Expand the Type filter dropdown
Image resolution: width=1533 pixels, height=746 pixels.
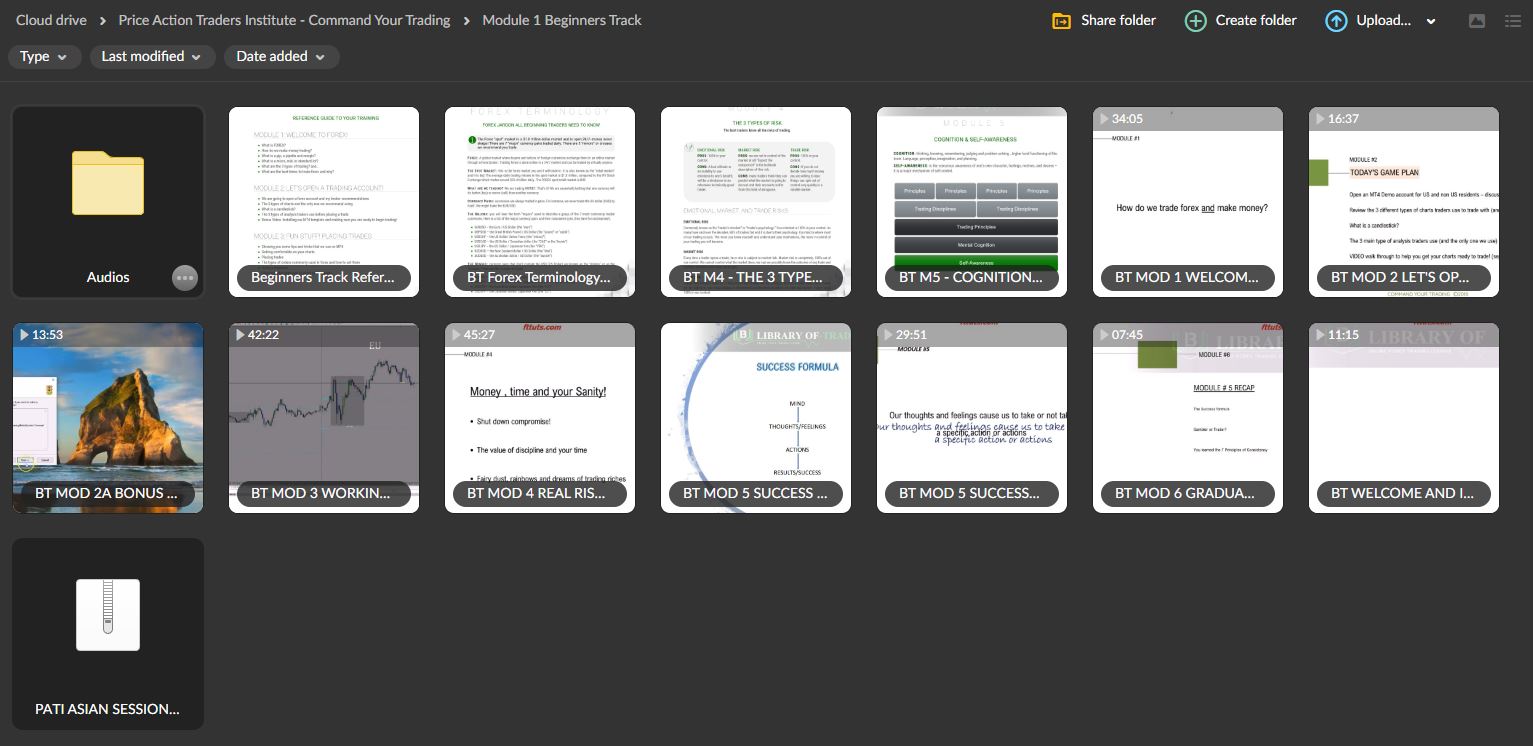point(44,57)
